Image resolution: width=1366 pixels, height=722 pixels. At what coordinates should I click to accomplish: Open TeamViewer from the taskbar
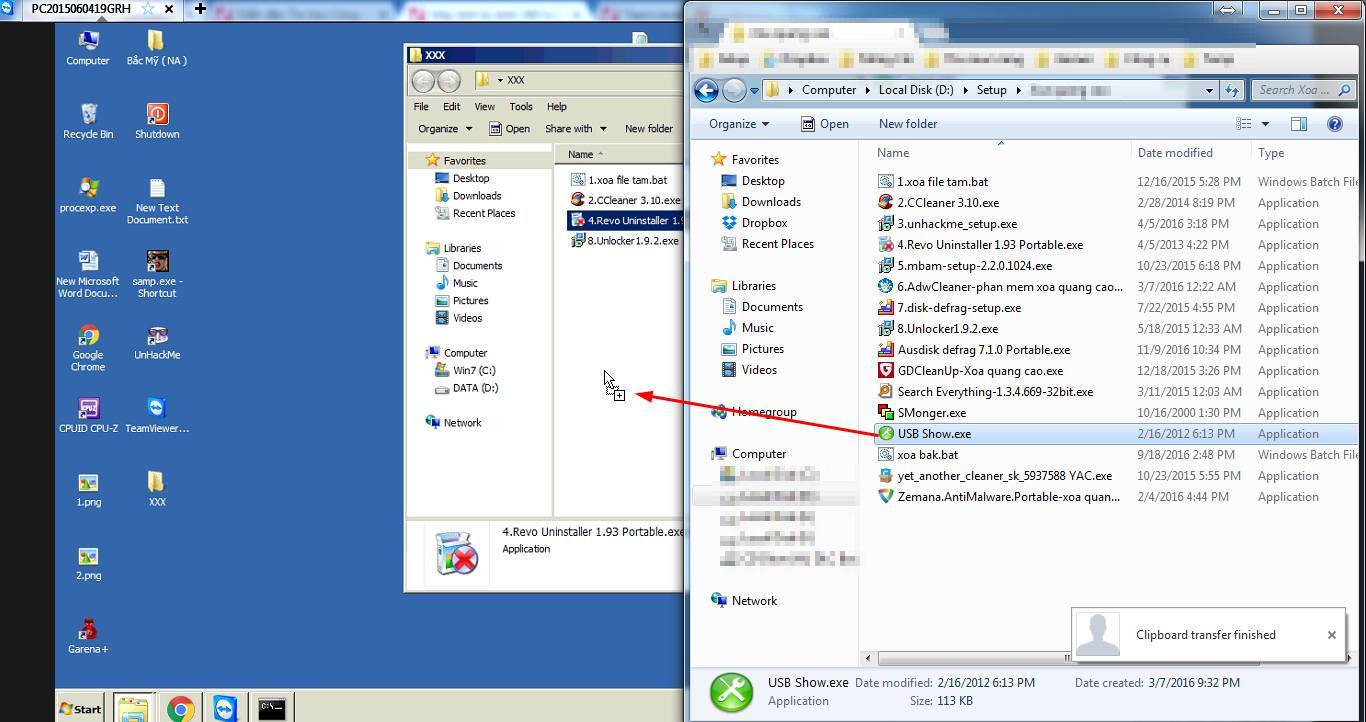tap(225, 709)
